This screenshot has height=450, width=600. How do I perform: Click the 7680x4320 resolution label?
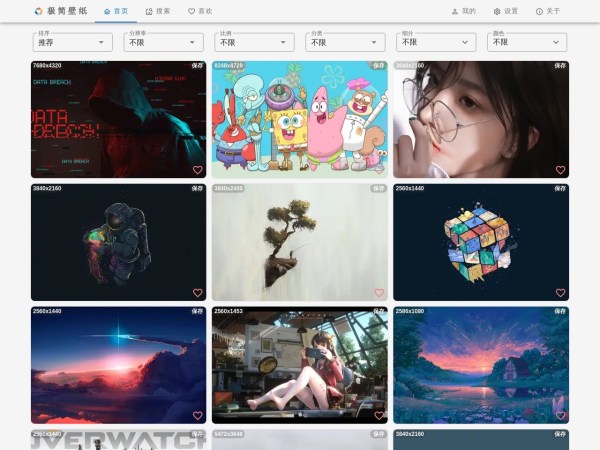click(x=47, y=65)
